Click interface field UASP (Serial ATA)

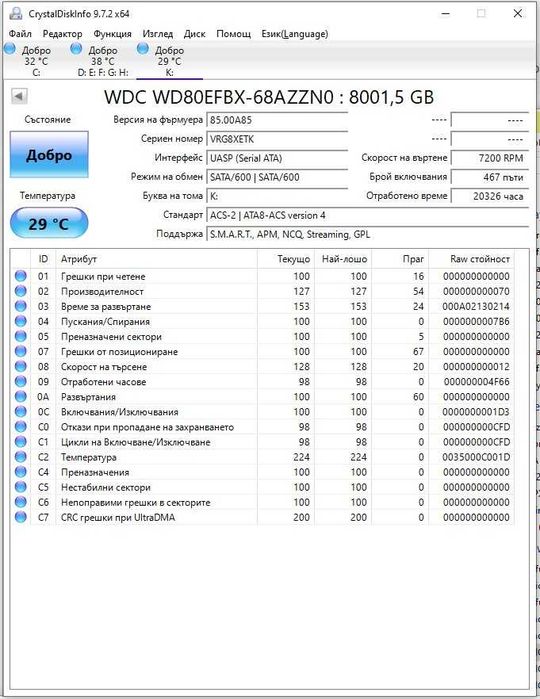point(277,158)
